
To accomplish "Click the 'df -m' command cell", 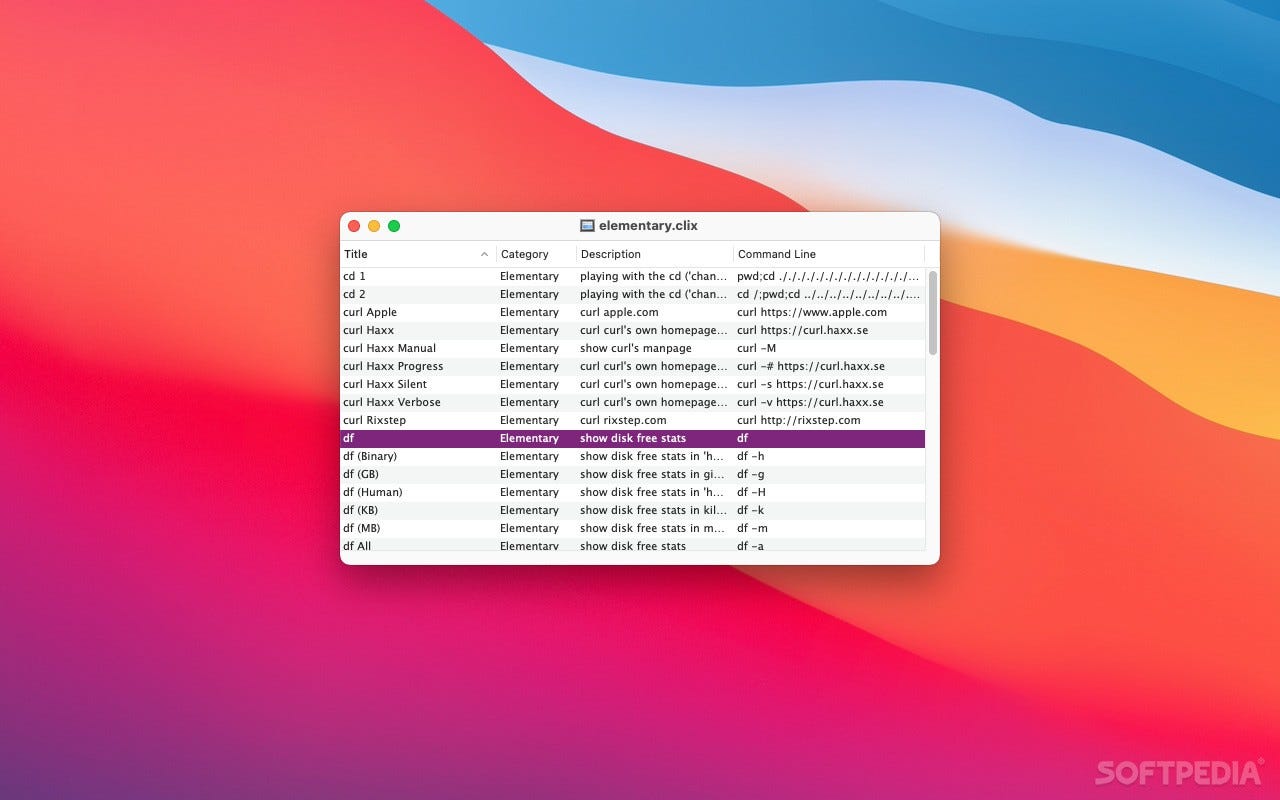I will [752, 528].
